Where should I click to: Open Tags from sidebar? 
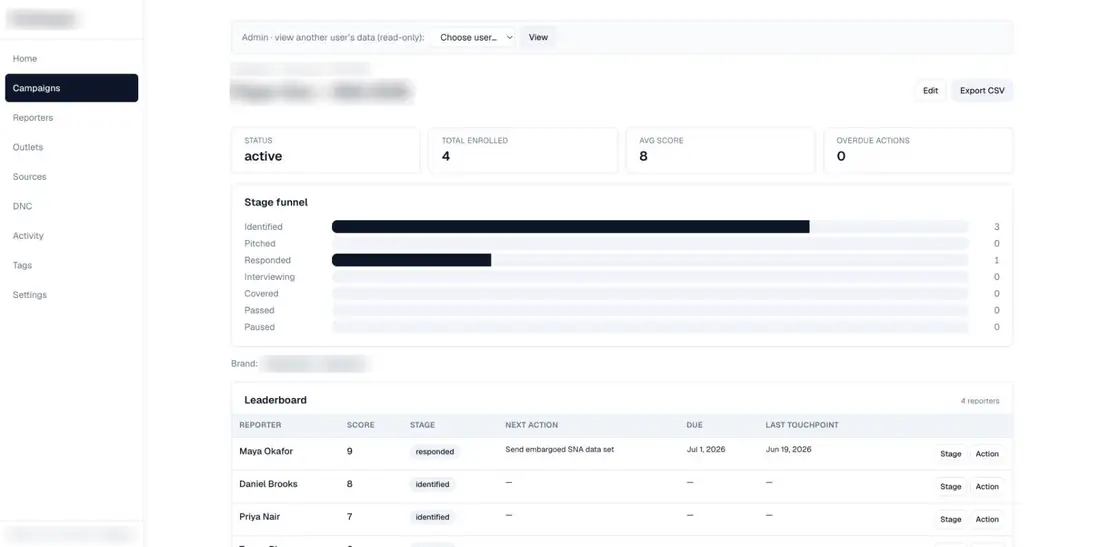click(x=71, y=265)
